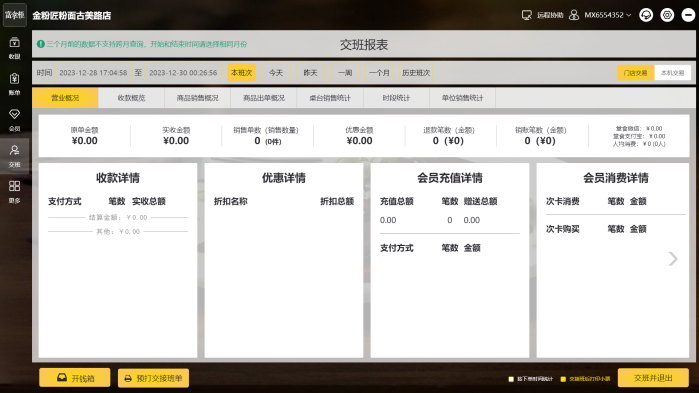Filter by 今天 today
699x393 pixels.
coord(276,73)
